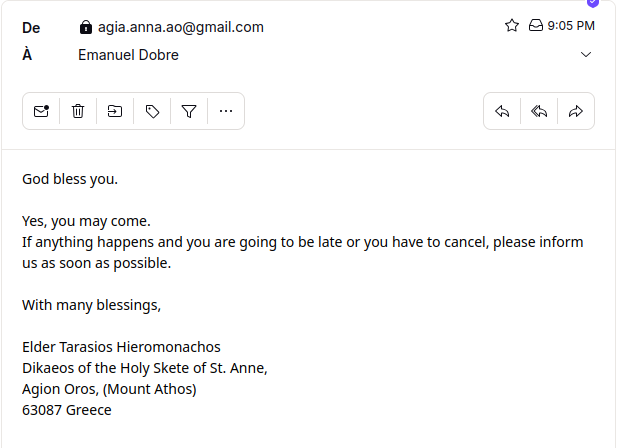This screenshot has width=631, height=448.
Task: Click the lock encryption icon by sender
Action: [86, 27]
